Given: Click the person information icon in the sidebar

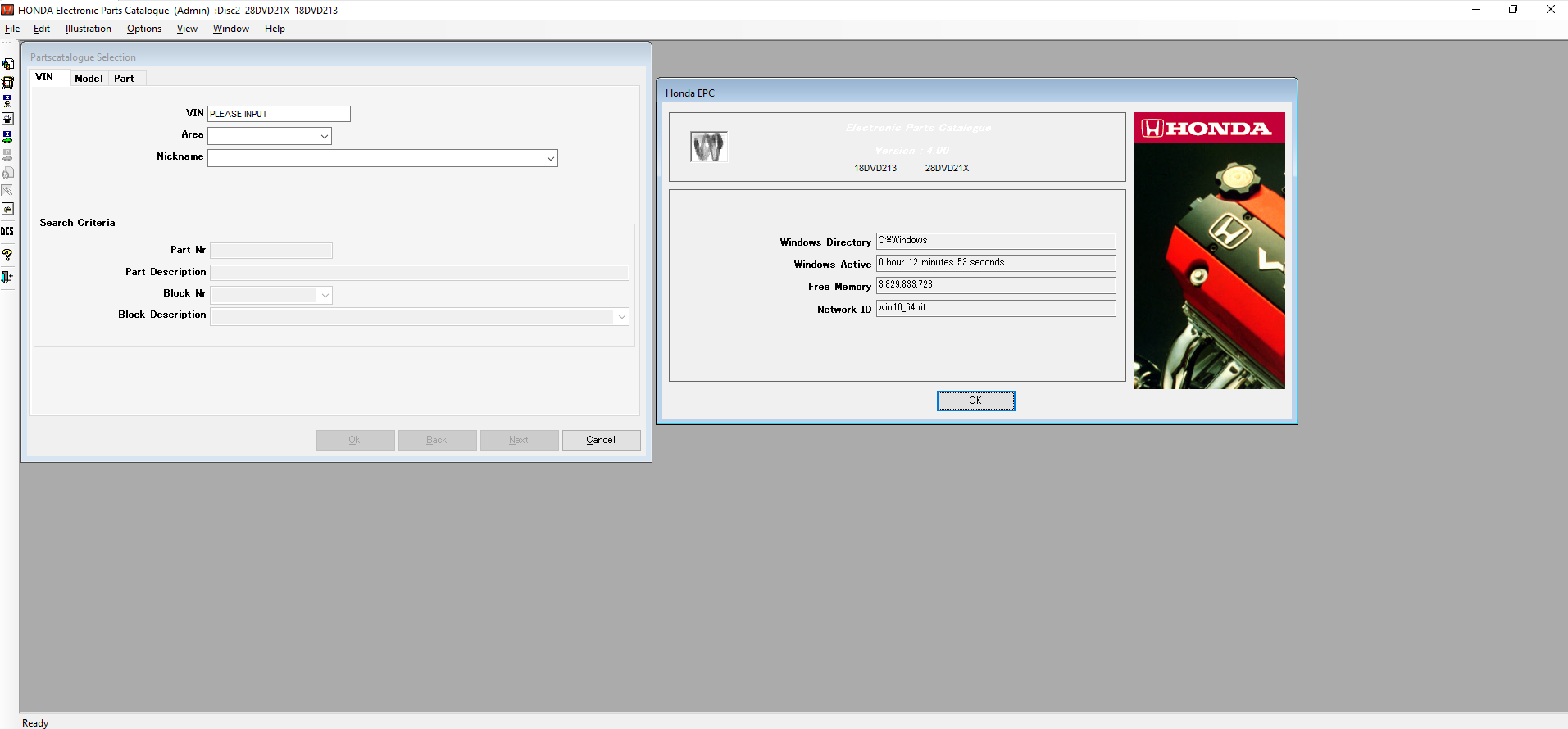Looking at the screenshot, I should click(x=8, y=101).
